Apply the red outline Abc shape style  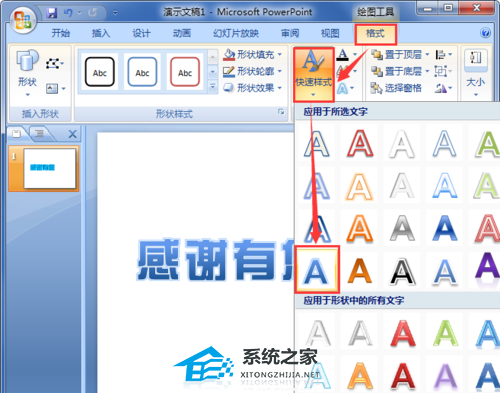[185, 72]
